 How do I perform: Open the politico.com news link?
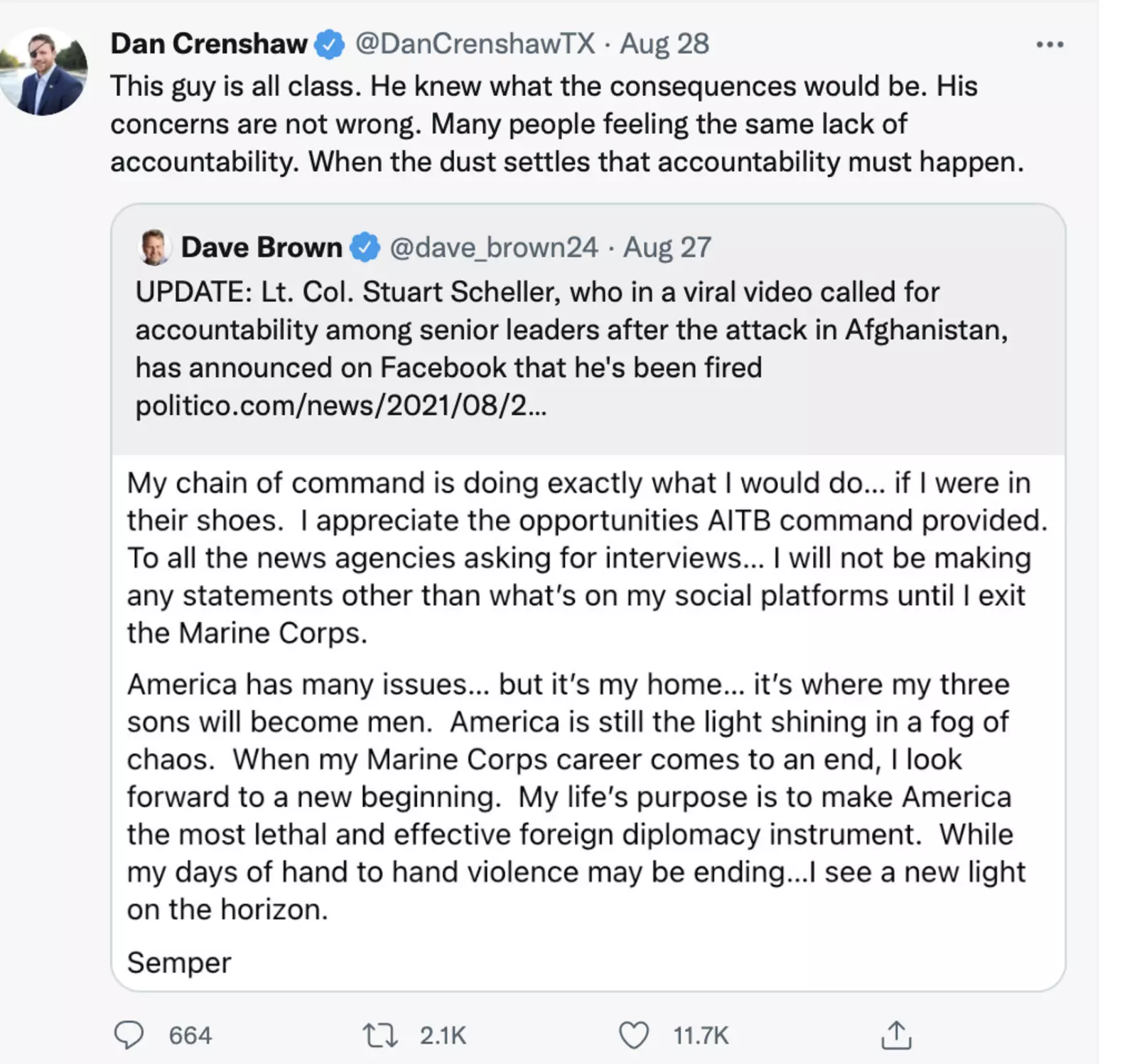click(x=341, y=406)
